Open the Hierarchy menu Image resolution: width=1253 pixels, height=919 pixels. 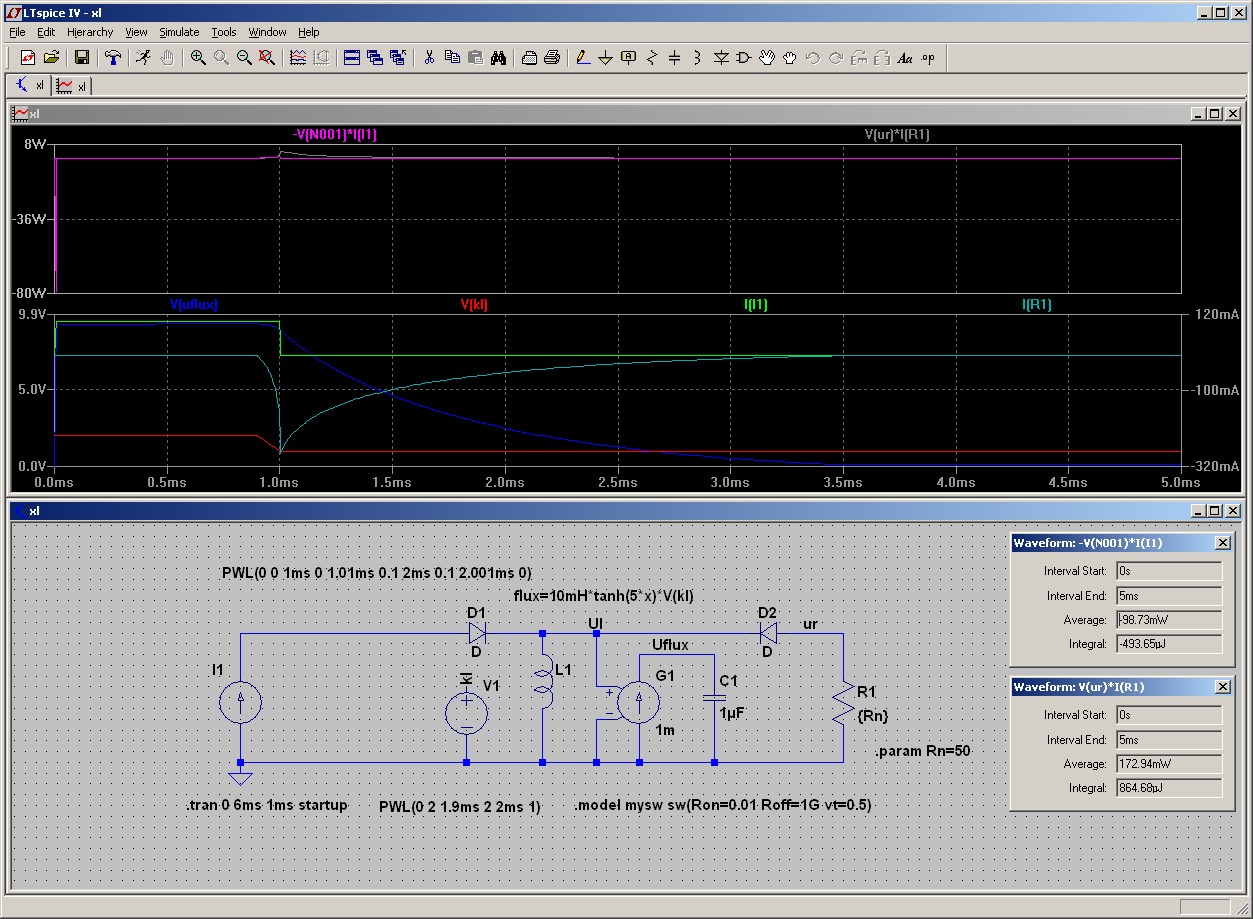[x=90, y=32]
